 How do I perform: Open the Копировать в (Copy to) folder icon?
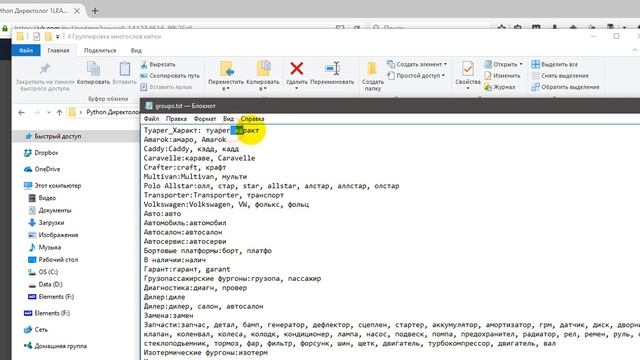click(x=263, y=69)
